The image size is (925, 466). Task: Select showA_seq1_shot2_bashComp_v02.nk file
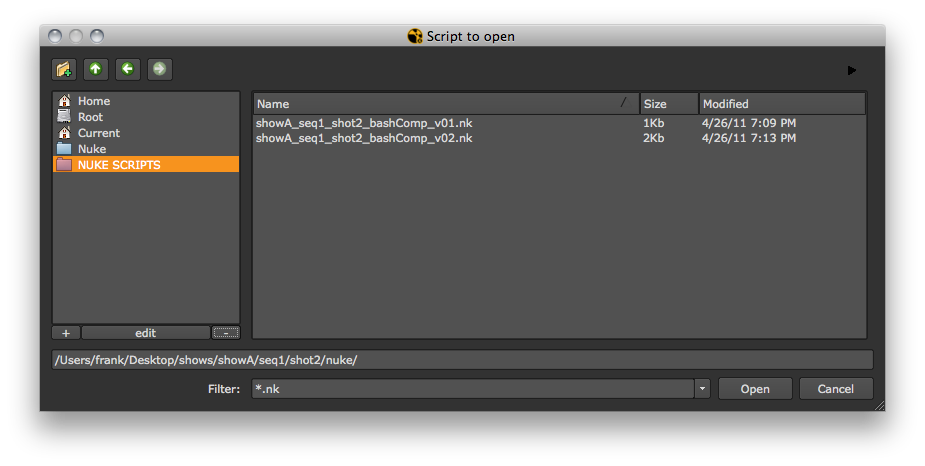(x=364, y=138)
